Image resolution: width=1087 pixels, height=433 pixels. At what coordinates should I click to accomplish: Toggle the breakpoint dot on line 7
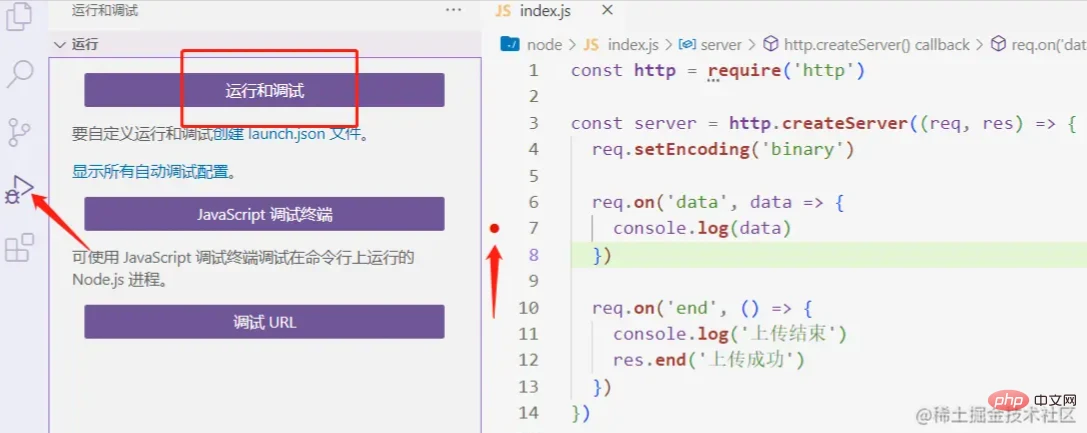(494, 228)
